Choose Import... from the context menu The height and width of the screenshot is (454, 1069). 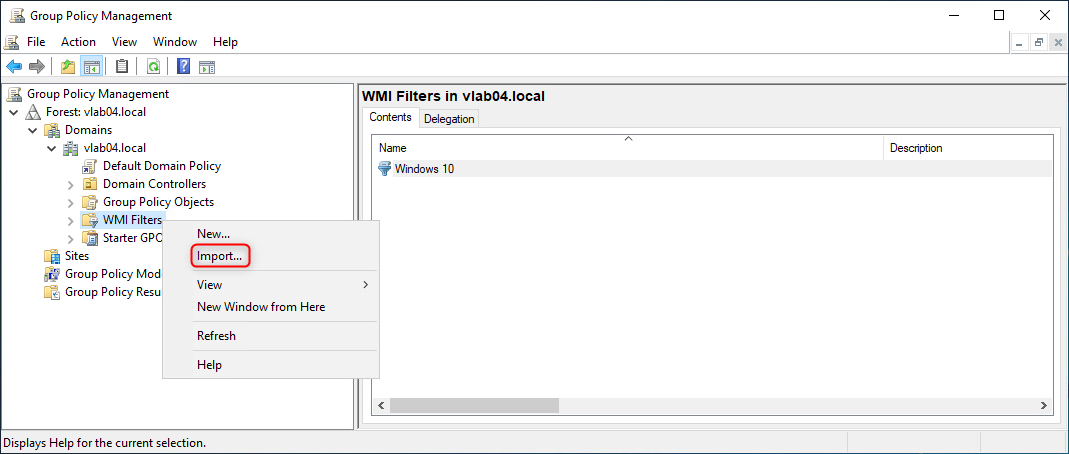click(219, 256)
